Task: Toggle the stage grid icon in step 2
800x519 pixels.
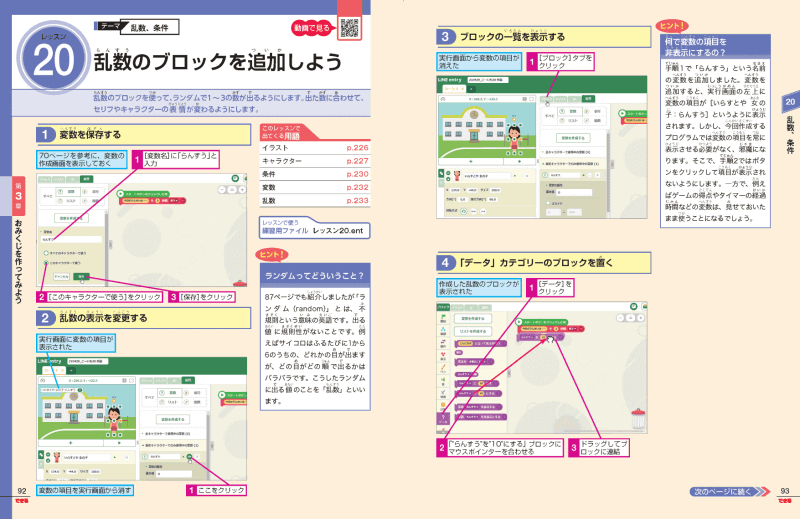Action: [124, 380]
